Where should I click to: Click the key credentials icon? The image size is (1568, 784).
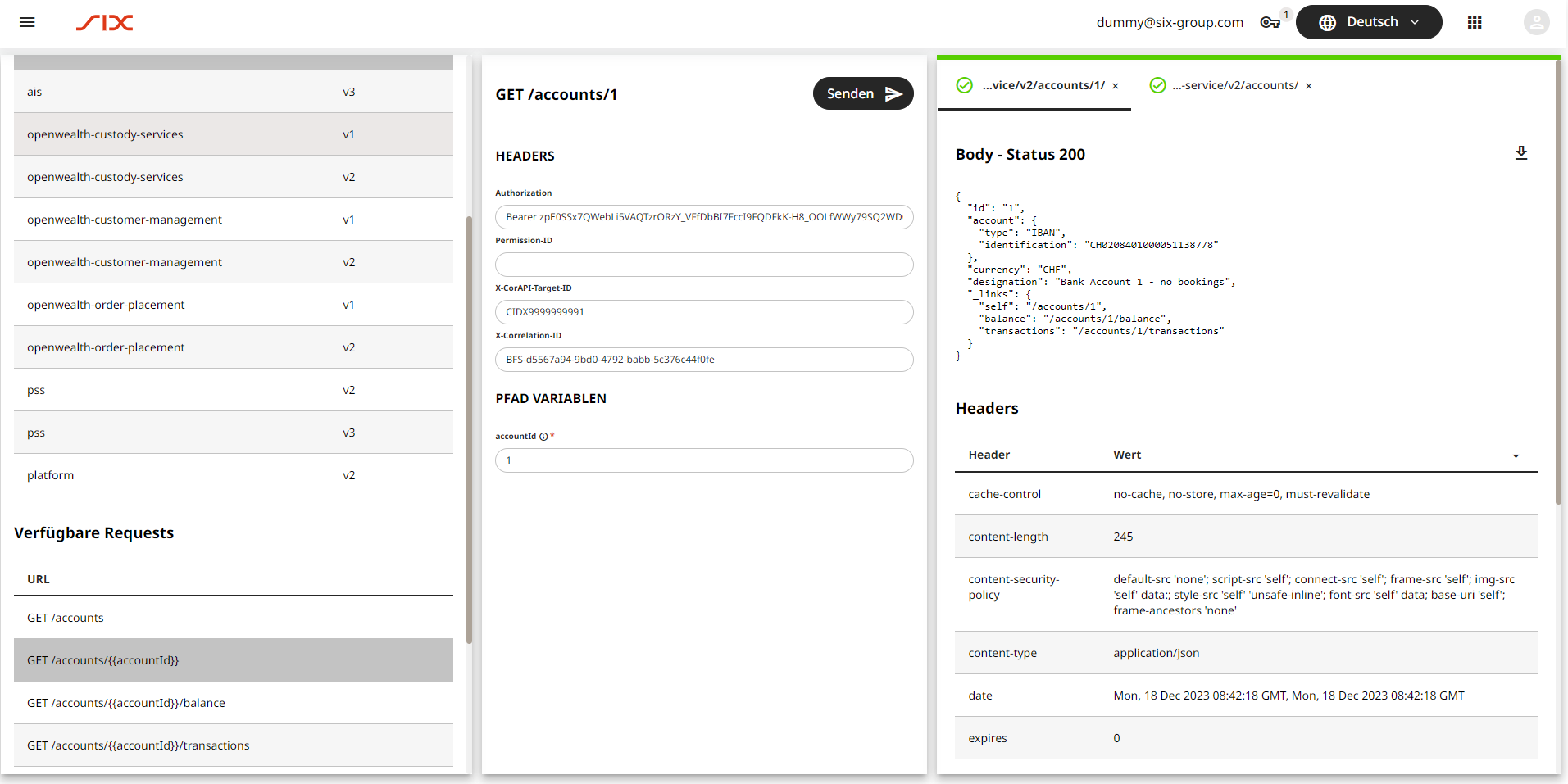point(1270,22)
